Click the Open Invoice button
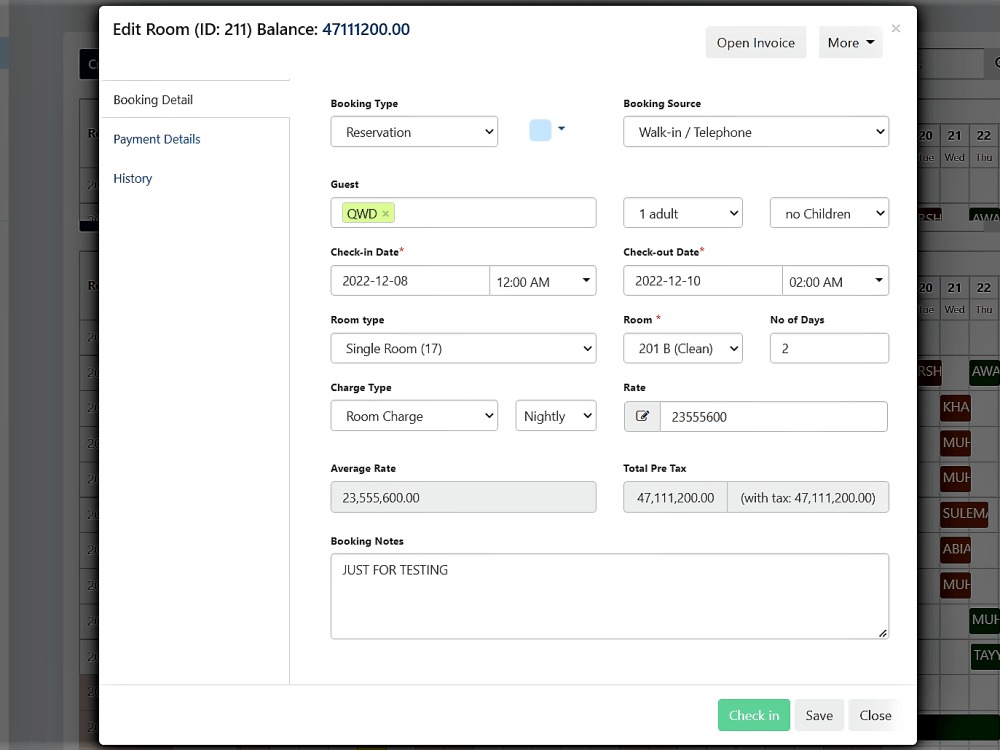 pyautogui.click(x=755, y=42)
